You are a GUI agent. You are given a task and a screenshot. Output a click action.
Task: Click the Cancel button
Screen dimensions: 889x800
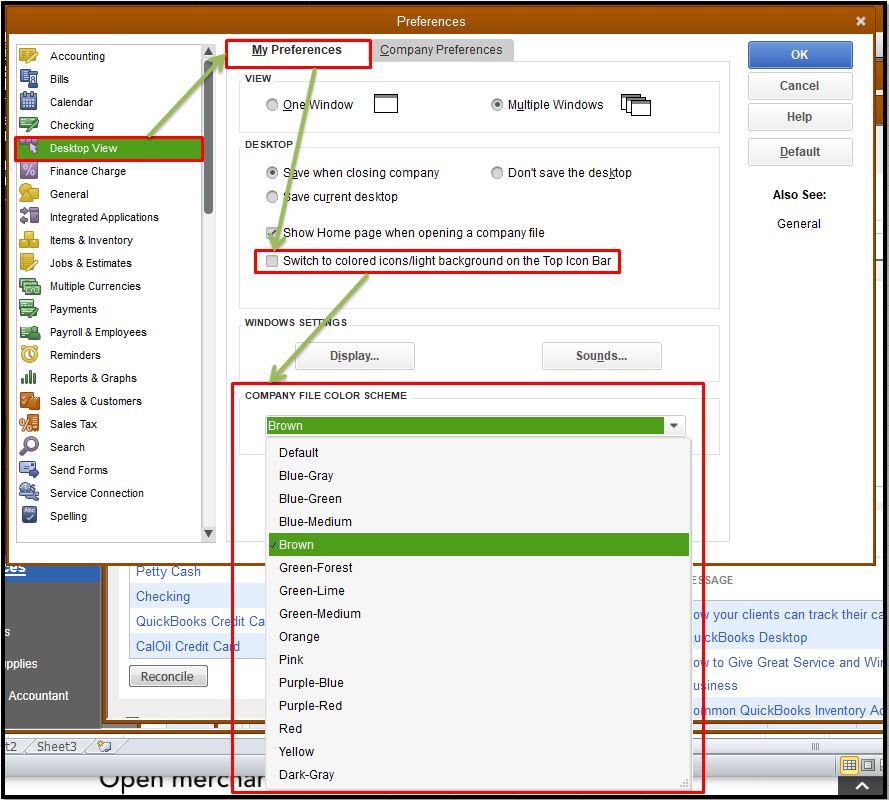click(x=799, y=86)
